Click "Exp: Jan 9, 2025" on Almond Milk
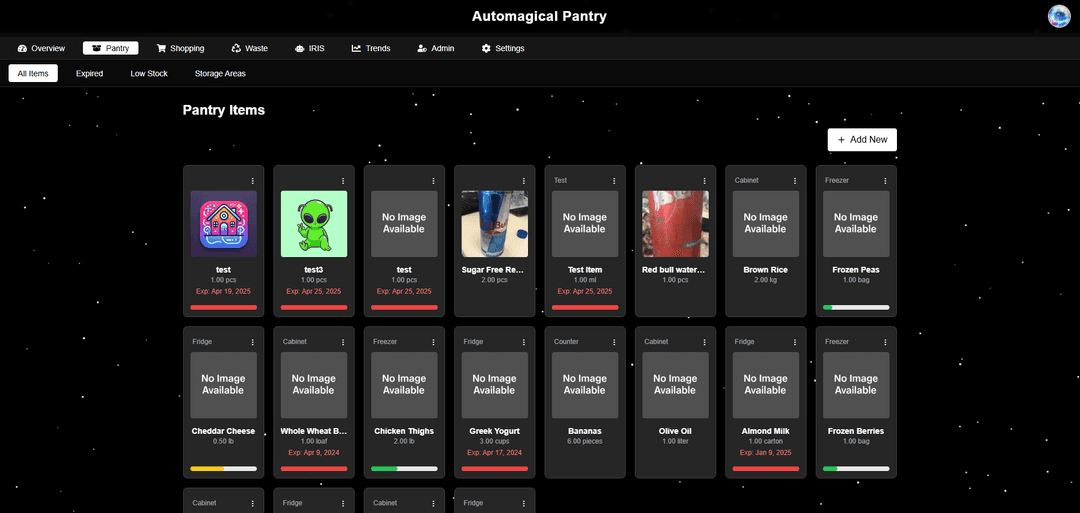 tap(766, 452)
